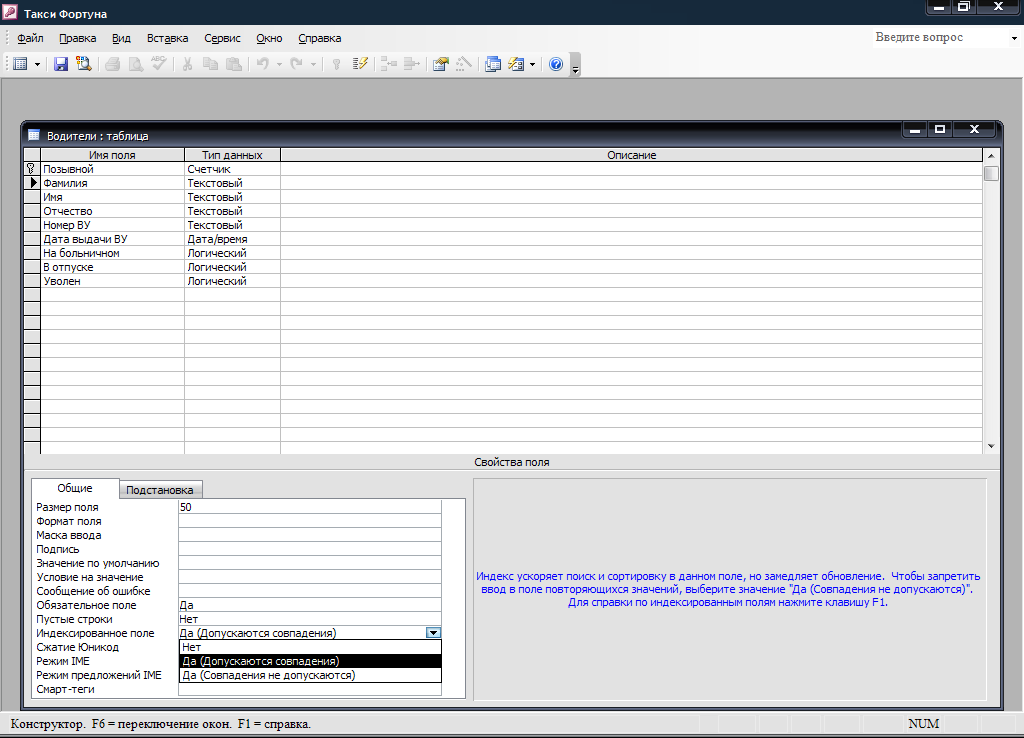This screenshot has height=738, width=1024.
Task: Click the Delete Rows icon
Action: point(411,64)
